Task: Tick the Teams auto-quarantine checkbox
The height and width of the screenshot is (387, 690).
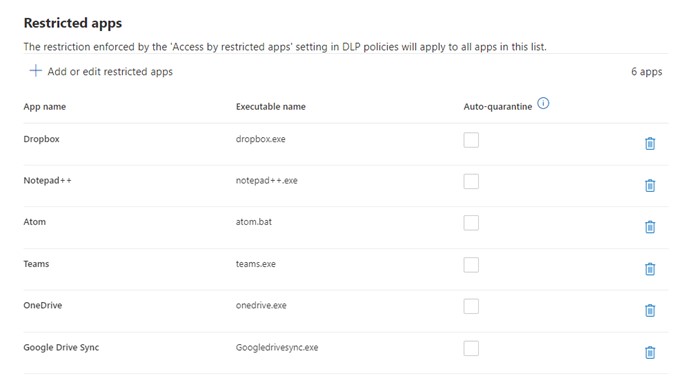Action: point(471,265)
